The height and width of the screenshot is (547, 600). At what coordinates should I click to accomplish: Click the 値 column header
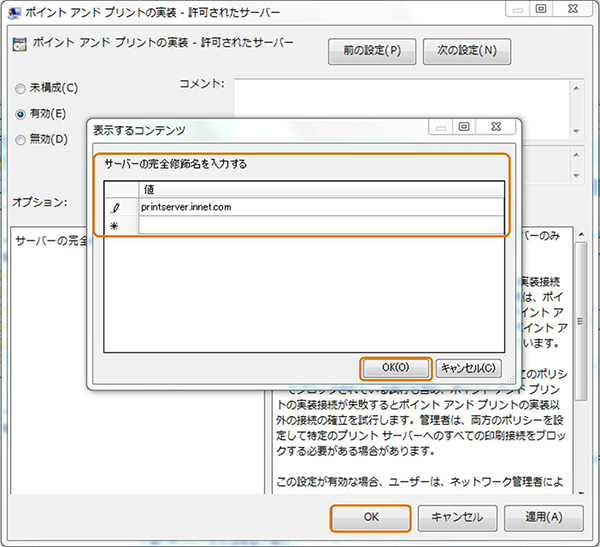point(320,189)
